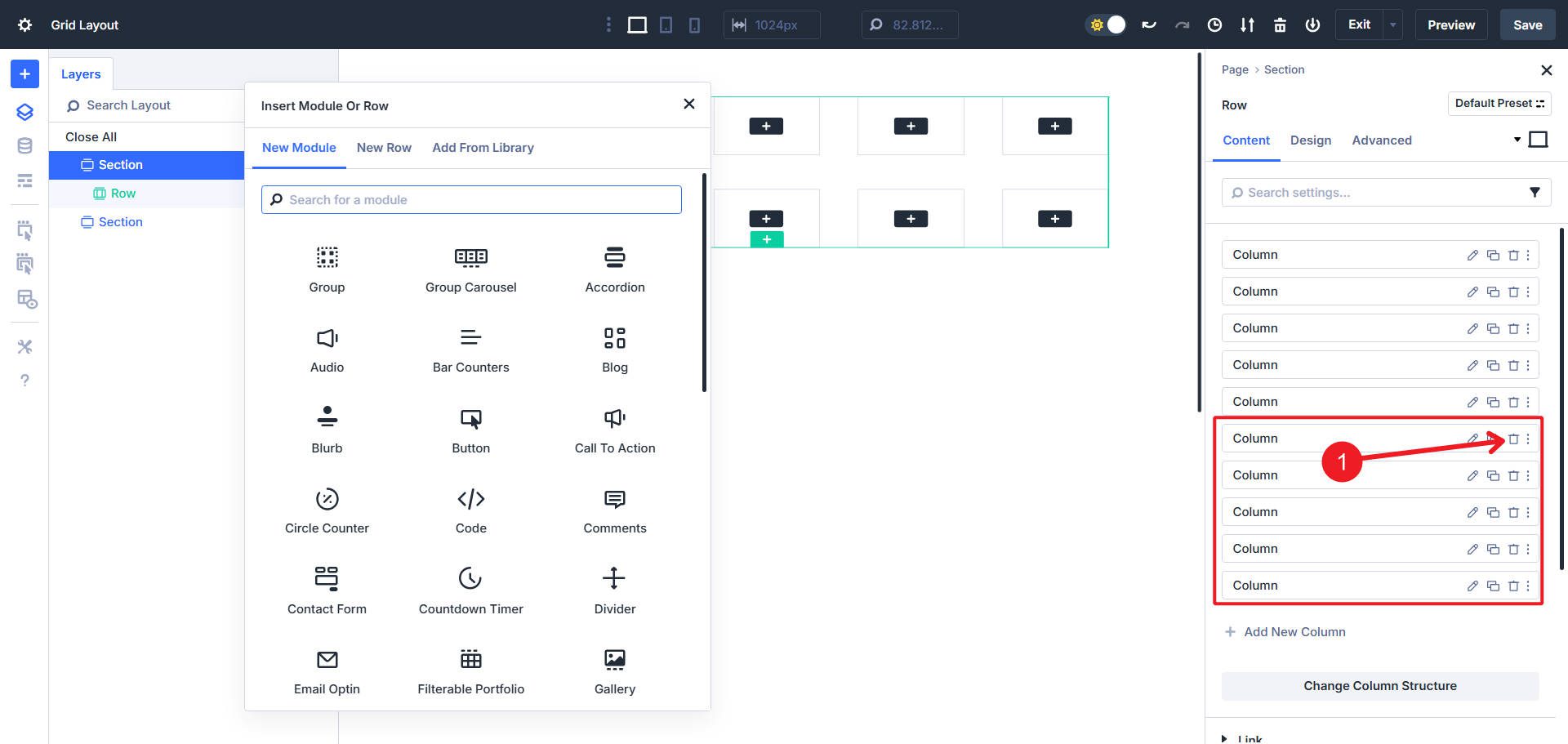Duplicate the last Column in the list
This screenshot has width=1568, height=744.
pos(1493,586)
